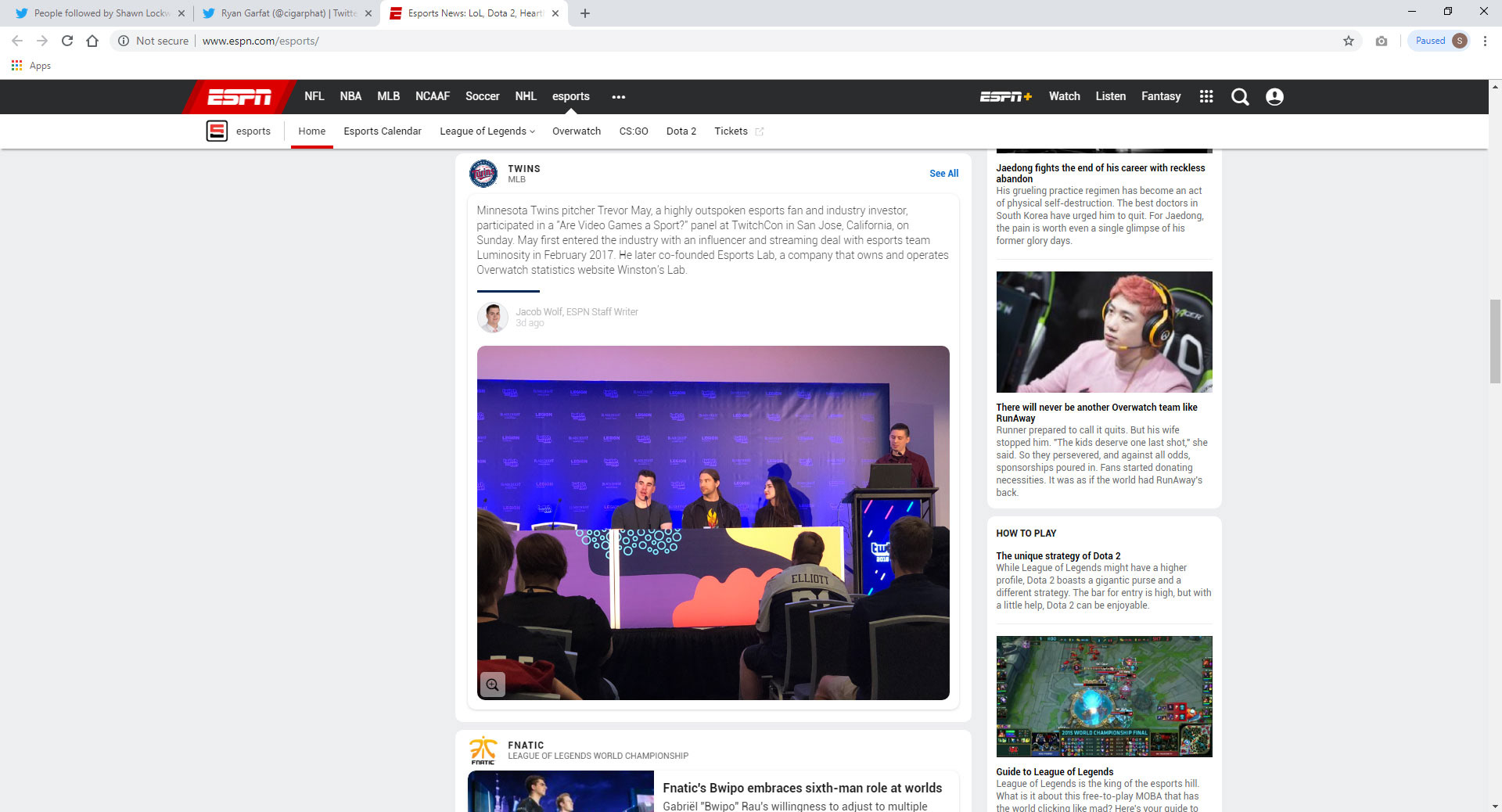Open the ESPN sites grid icon

[1206, 96]
